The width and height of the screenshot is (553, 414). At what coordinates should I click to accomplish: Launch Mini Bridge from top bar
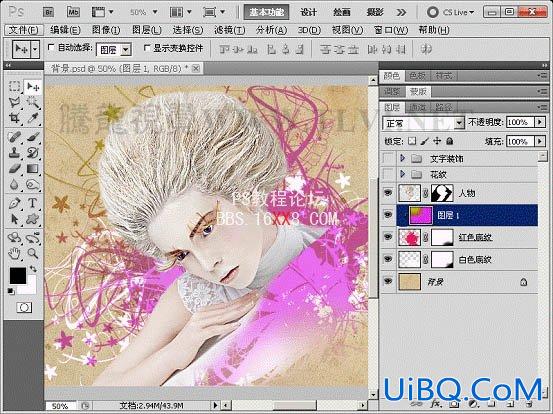click(x=73, y=12)
